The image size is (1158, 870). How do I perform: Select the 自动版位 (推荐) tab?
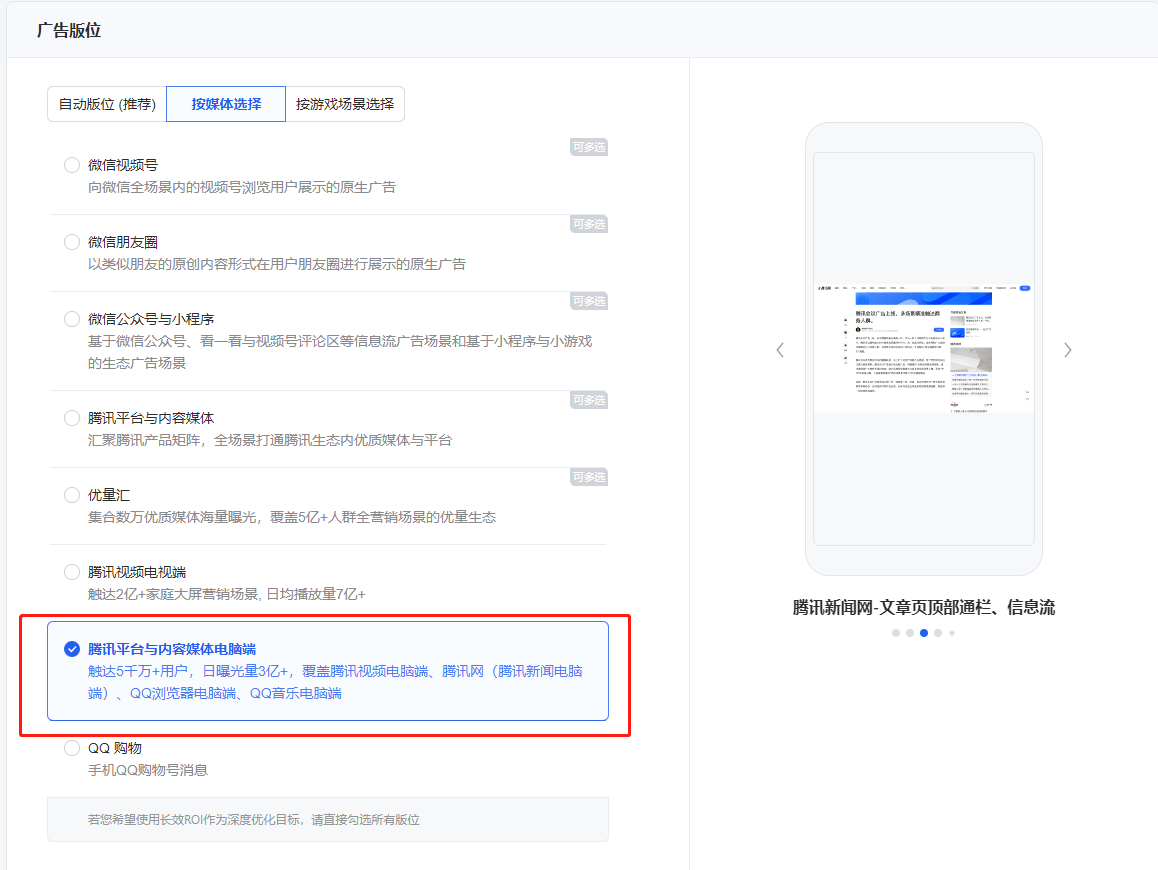click(x=107, y=104)
